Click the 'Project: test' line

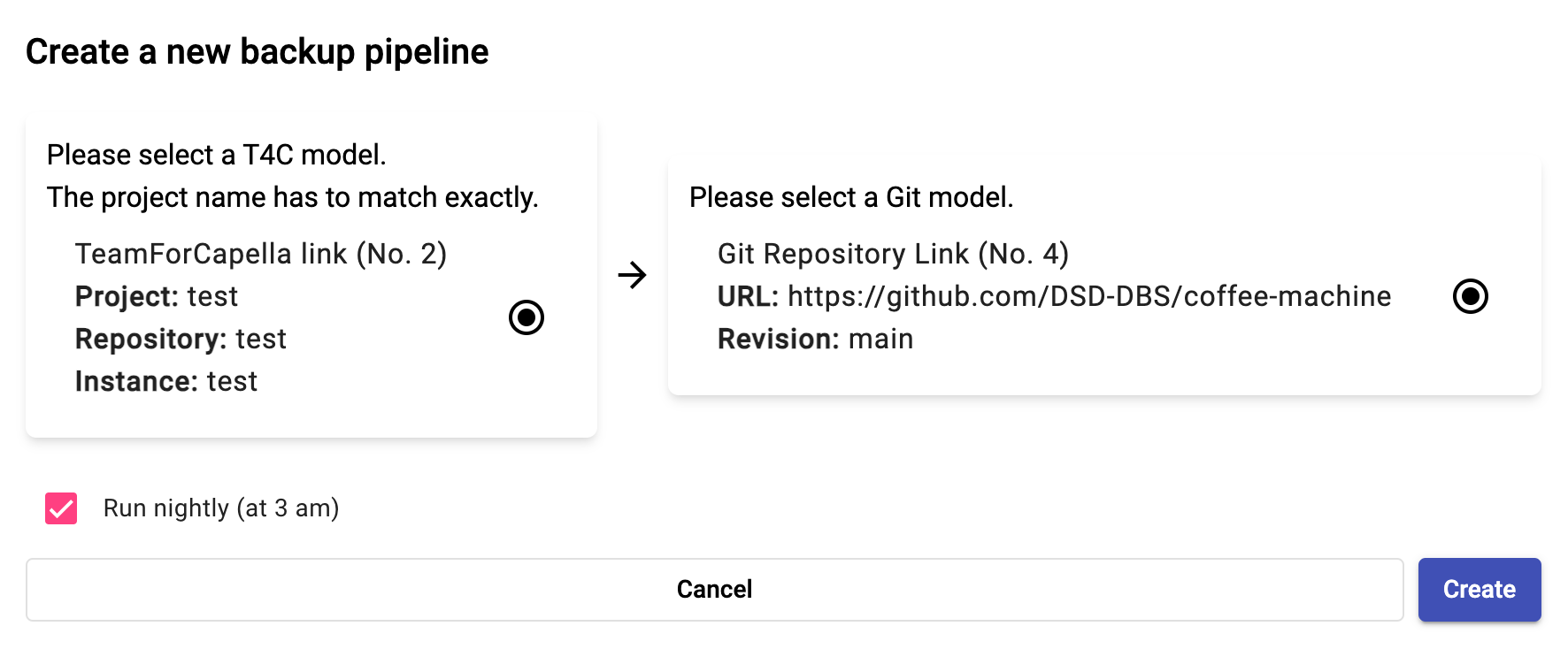(157, 296)
